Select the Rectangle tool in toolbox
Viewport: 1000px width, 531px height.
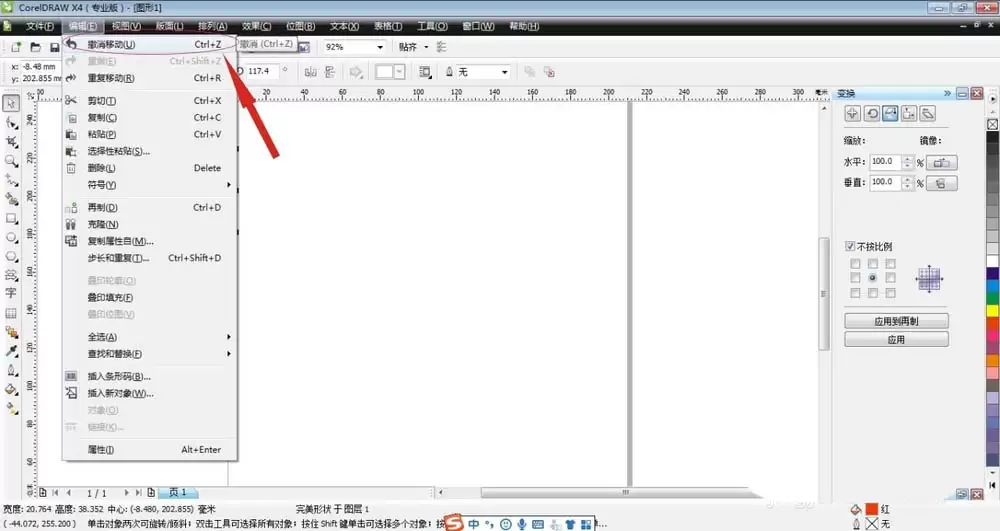click(11, 218)
